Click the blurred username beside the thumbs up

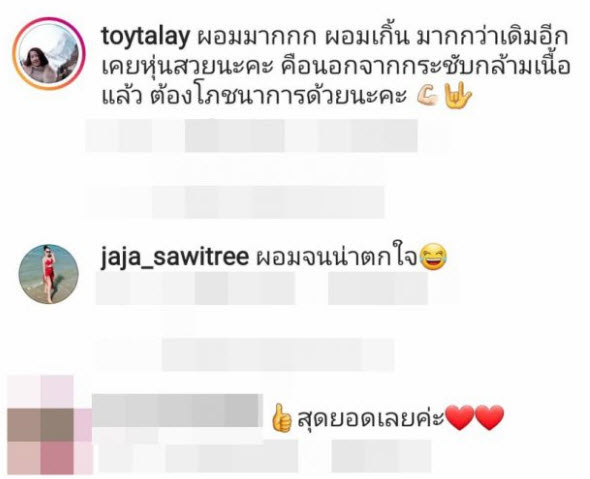tap(175, 411)
